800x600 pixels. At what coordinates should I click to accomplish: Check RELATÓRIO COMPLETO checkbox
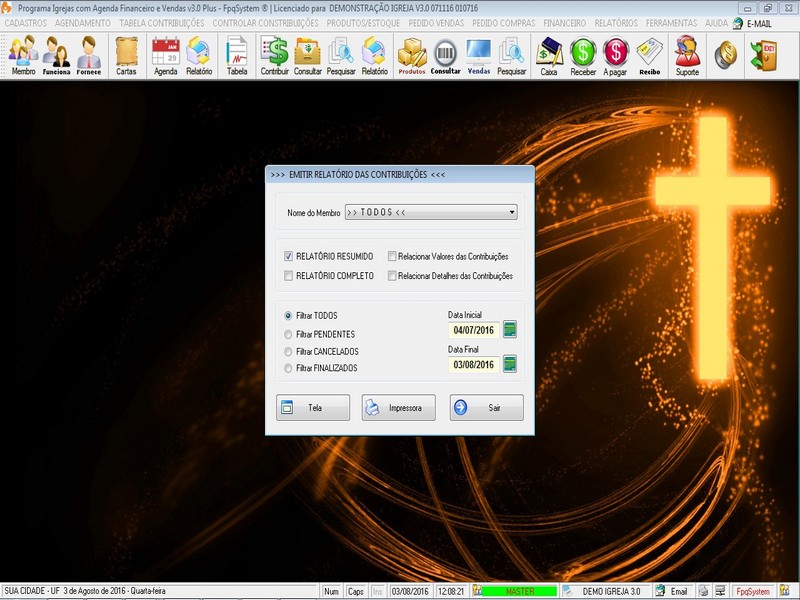[288, 276]
